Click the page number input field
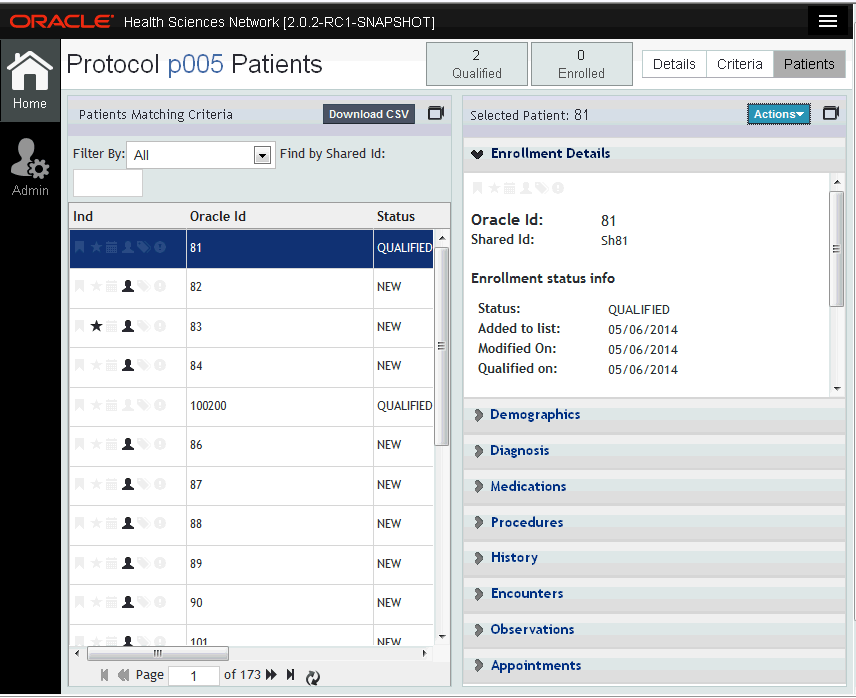856x698 pixels. tap(194, 676)
